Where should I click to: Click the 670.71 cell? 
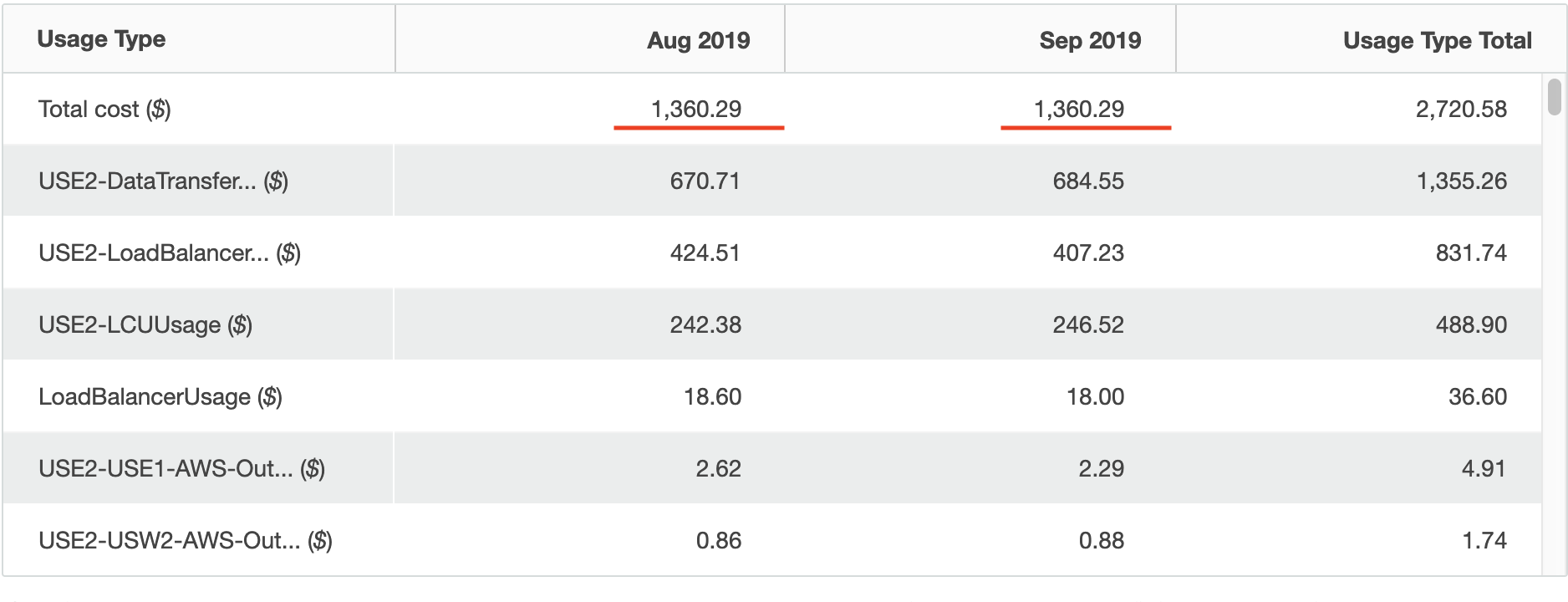(x=705, y=181)
